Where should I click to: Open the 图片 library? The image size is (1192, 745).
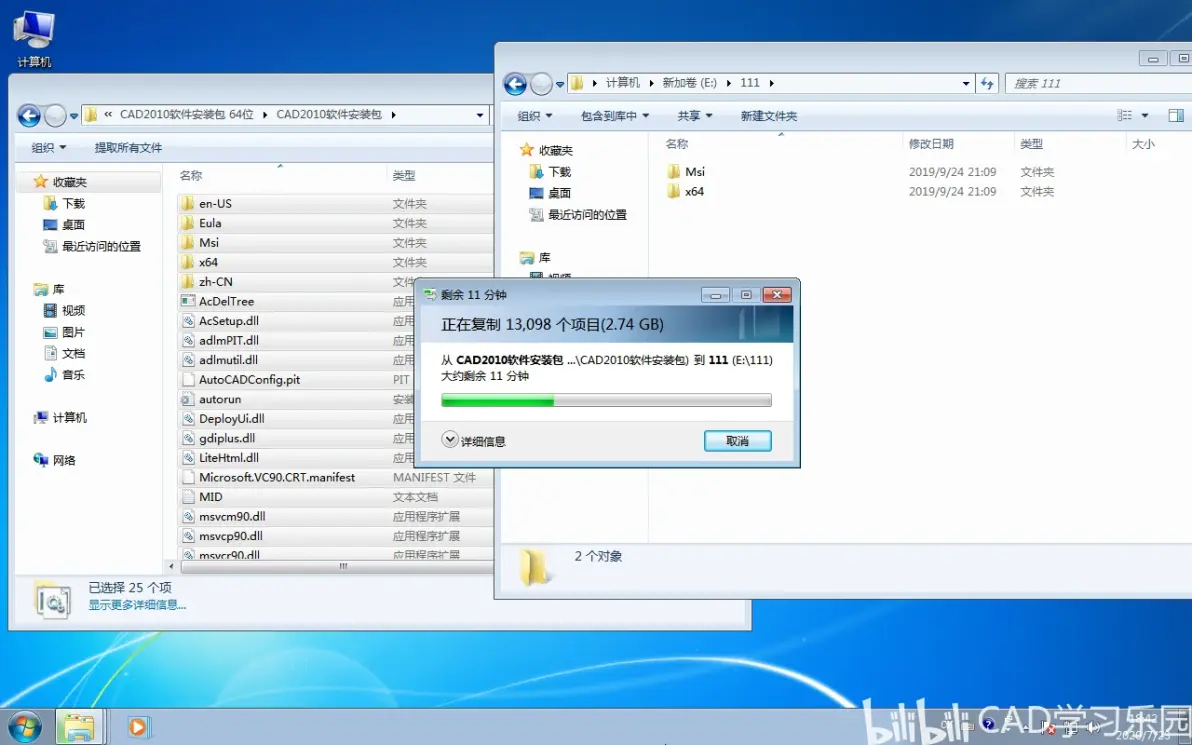74,332
